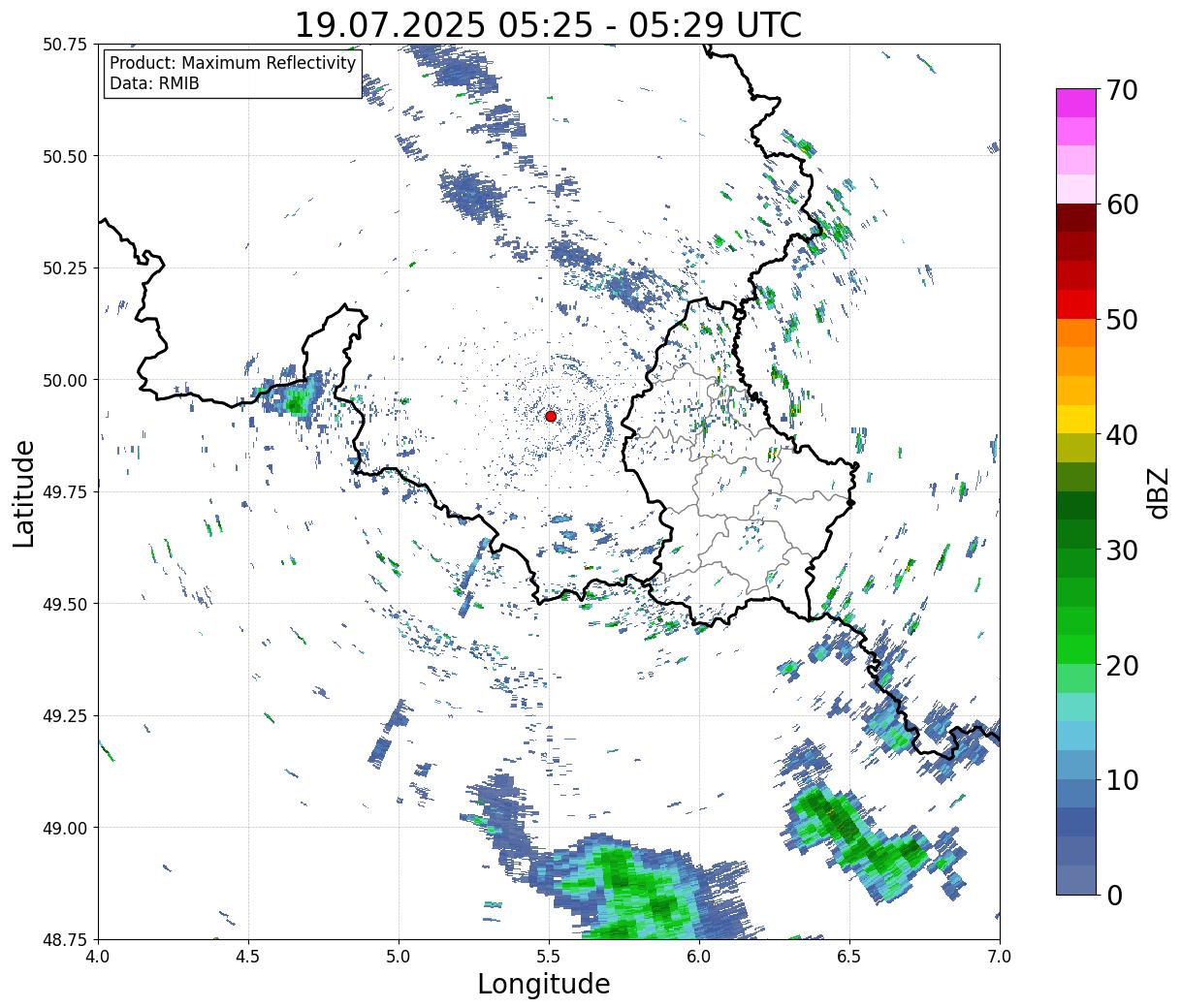Image resolution: width=1182 pixels, height=1008 pixels.
Task: Click the colorbar tick label '20'
Action: coord(1121,665)
